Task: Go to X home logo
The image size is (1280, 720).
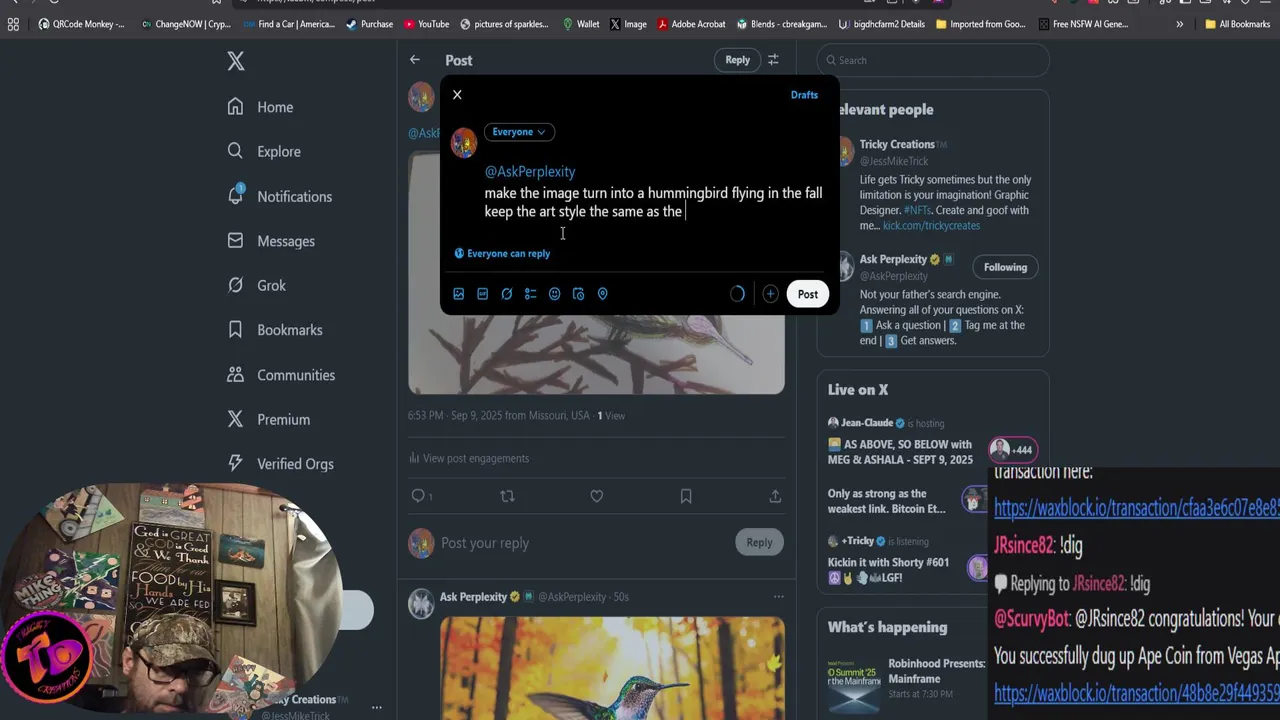Action: 235,61
